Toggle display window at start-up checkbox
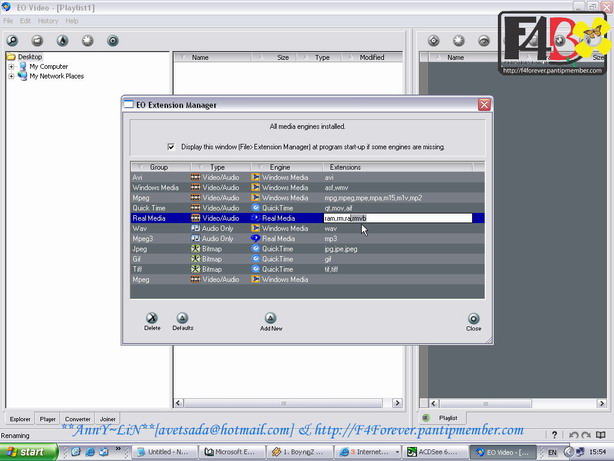Viewport: 614px width, 461px height. tap(171, 147)
